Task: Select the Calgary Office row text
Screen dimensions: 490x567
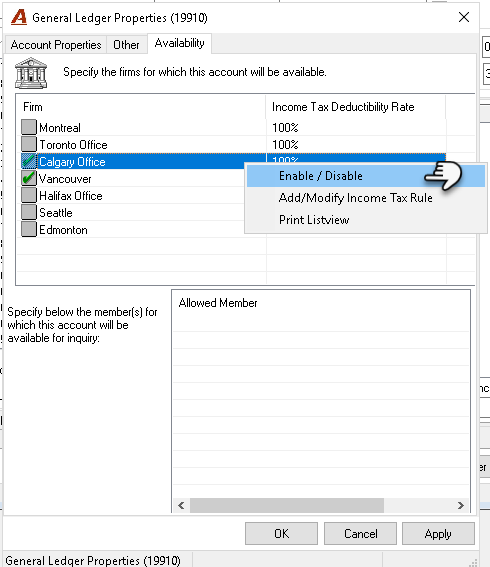Action: (x=72, y=162)
